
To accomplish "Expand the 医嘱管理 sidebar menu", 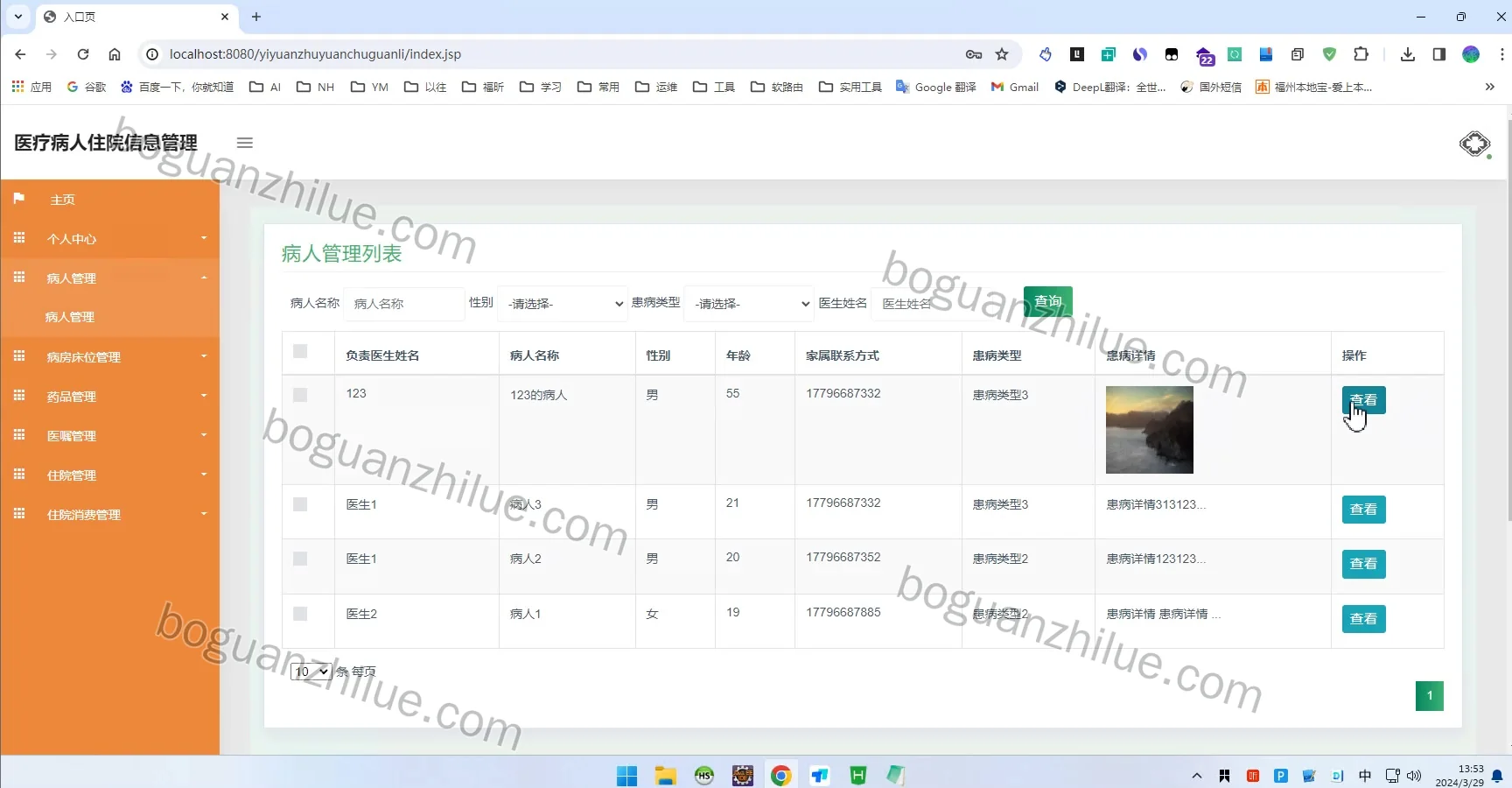I will pos(110,435).
